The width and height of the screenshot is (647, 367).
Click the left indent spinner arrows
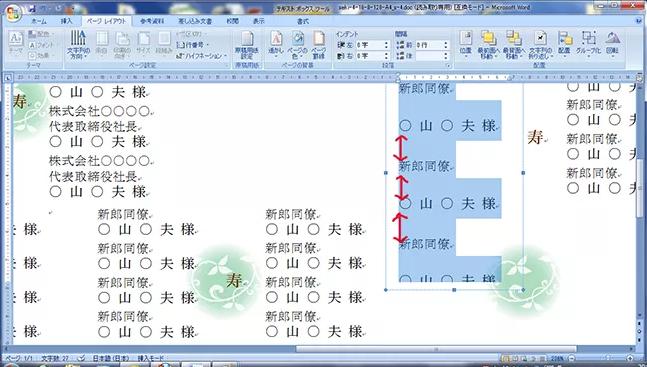pyautogui.click(x=386, y=45)
